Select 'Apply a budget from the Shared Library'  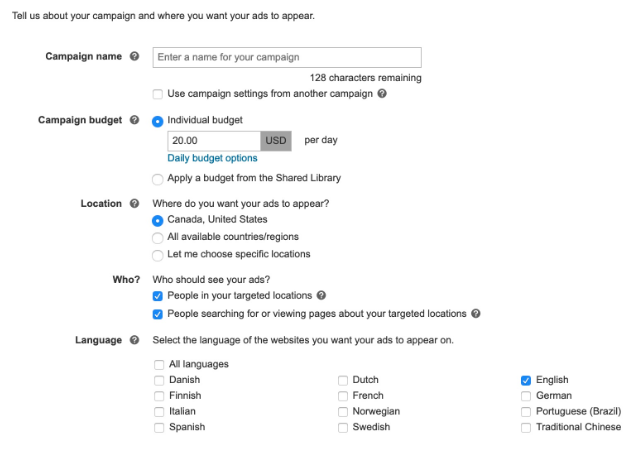(158, 179)
